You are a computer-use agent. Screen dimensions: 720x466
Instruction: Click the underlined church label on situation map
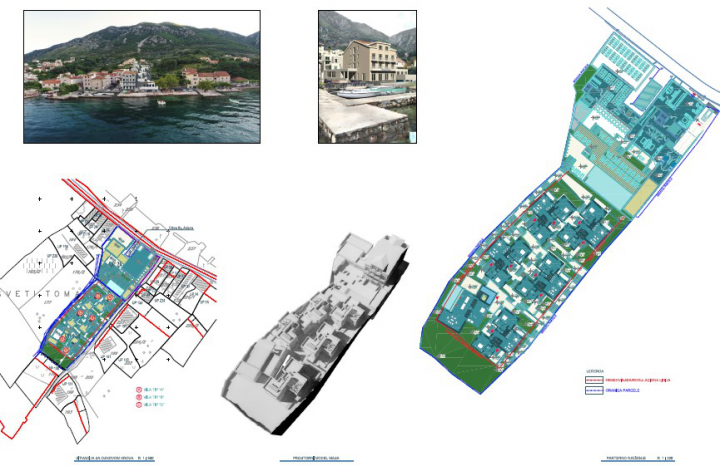[181, 228]
